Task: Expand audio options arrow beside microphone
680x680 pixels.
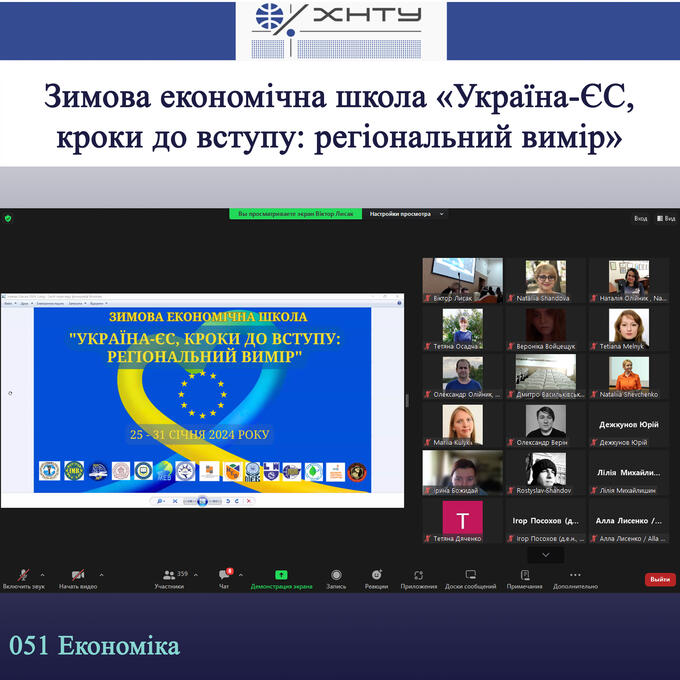Action: click(42, 574)
